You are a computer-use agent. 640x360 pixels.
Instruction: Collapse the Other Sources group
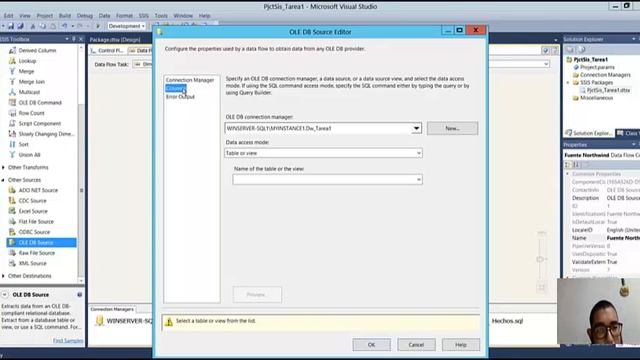pyautogui.click(x=4, y=180)
